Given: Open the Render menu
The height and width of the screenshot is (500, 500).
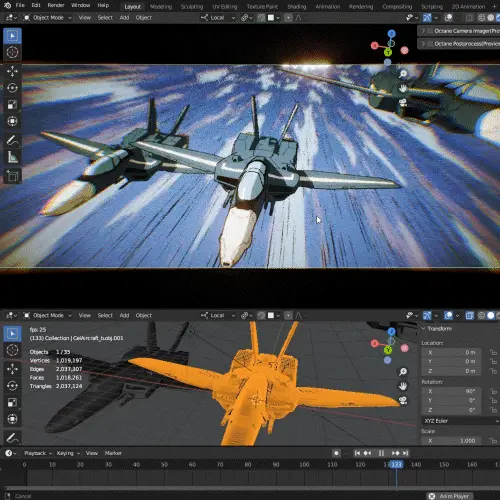Looking at the screenshot, I should click(x=56, y=5).
